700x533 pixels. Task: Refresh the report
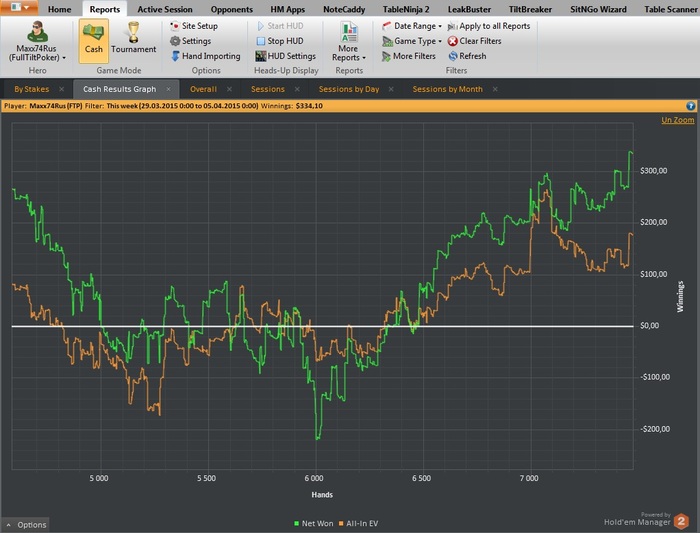tap(467, 56)
